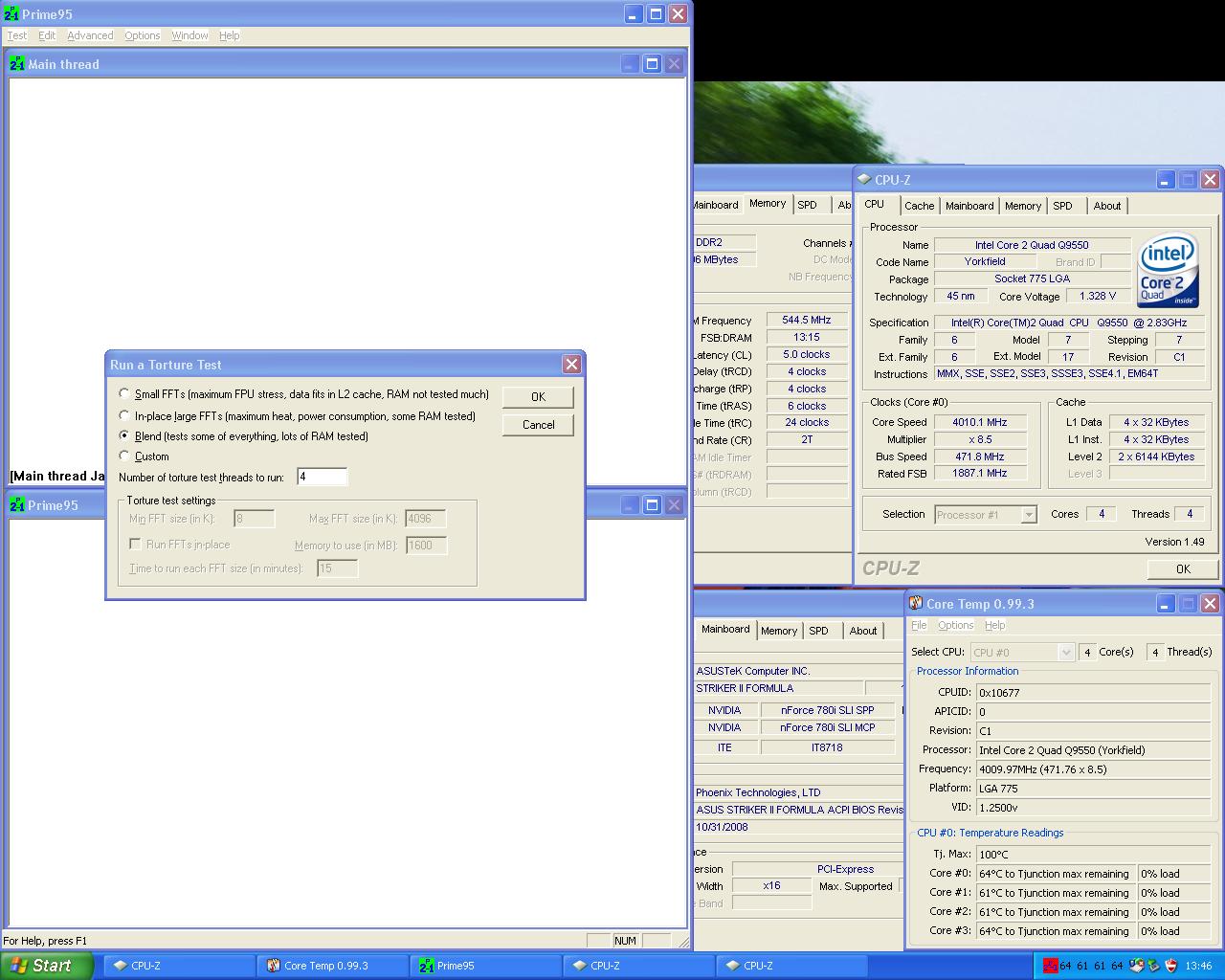Open Core Temp Options menu

point(955,625)
